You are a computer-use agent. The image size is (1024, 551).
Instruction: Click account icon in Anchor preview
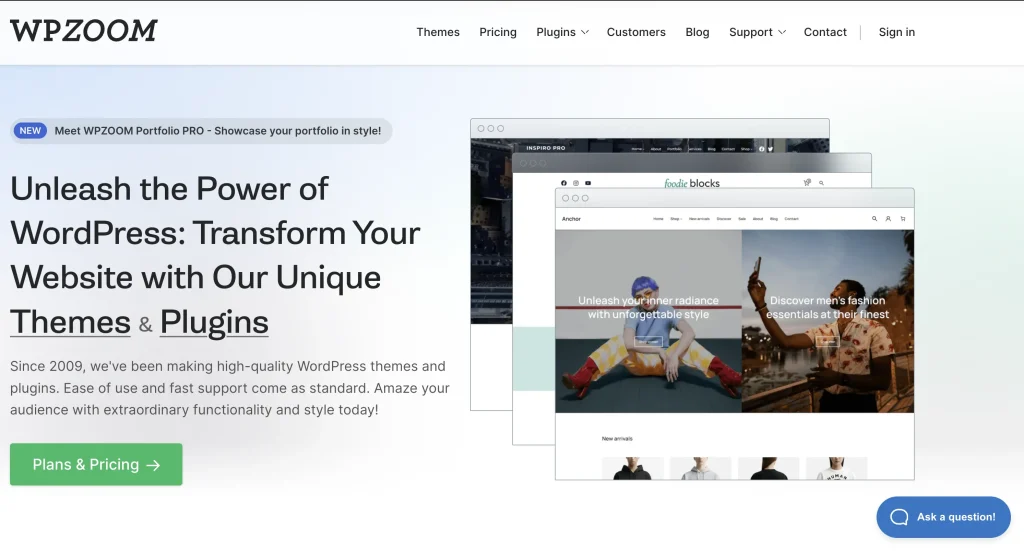[x=888, y=219]
